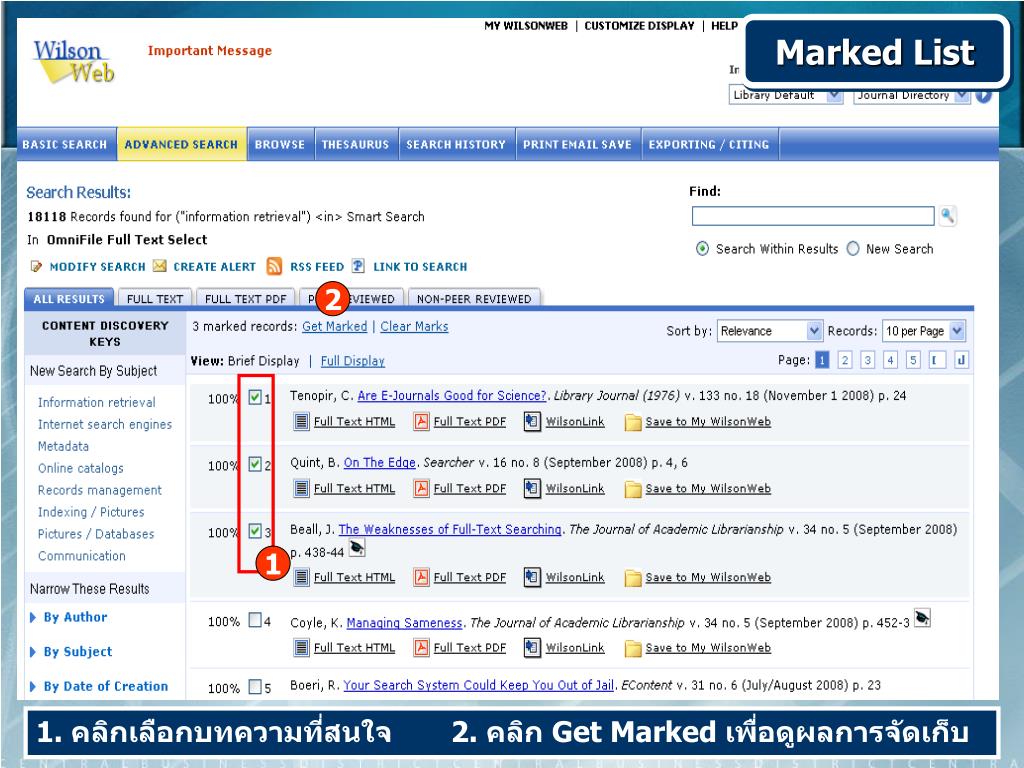Open My WilsonWeb link

[526, 25]
